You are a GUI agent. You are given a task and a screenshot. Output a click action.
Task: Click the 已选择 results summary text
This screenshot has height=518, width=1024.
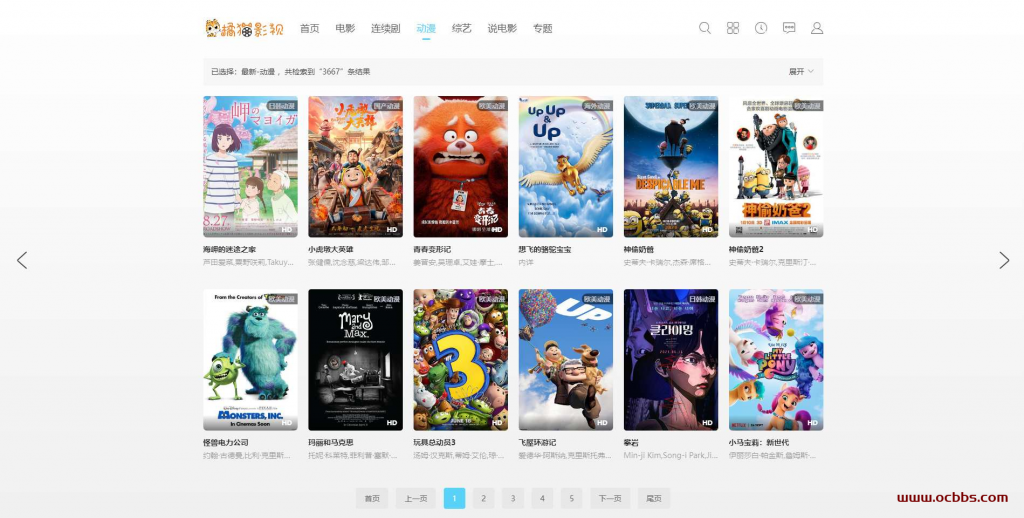tap(290, 72)
